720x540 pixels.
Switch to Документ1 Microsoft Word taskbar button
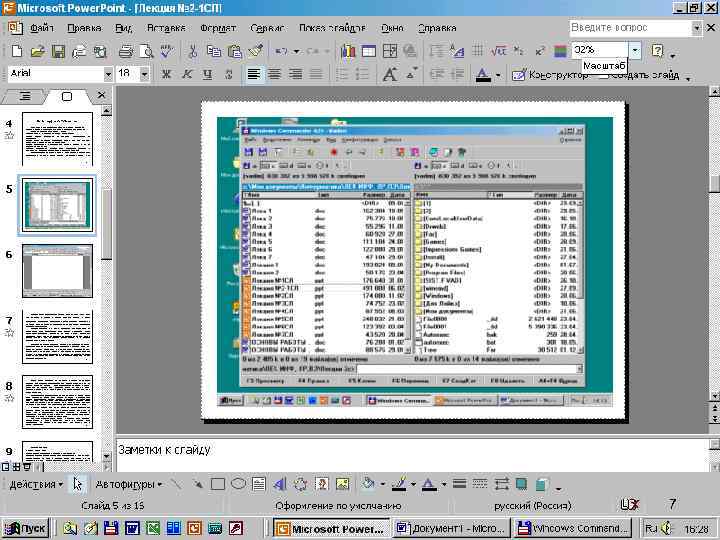(x=452, y=529)
